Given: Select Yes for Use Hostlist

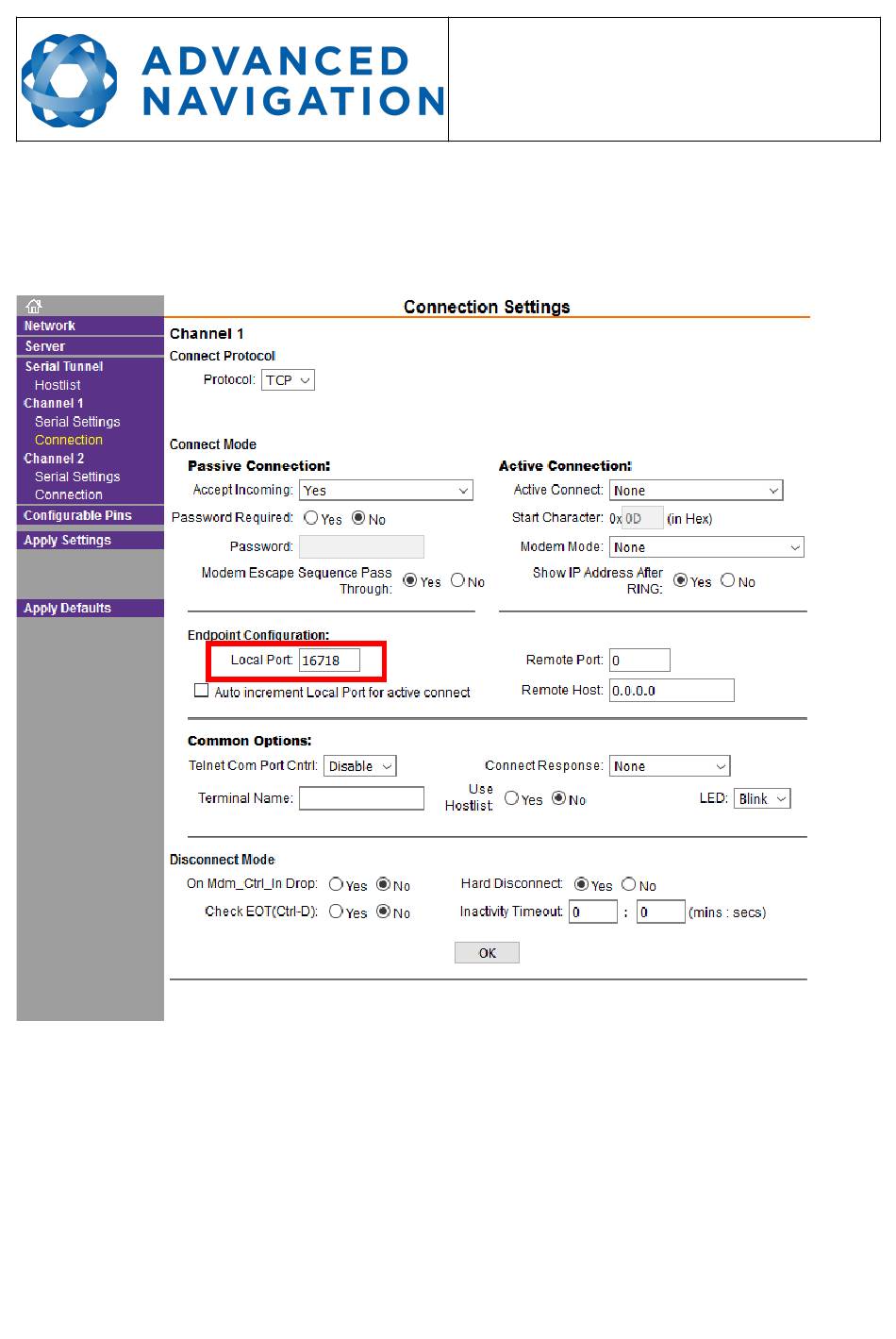Looking at the screenshot, I should (511, 798).
